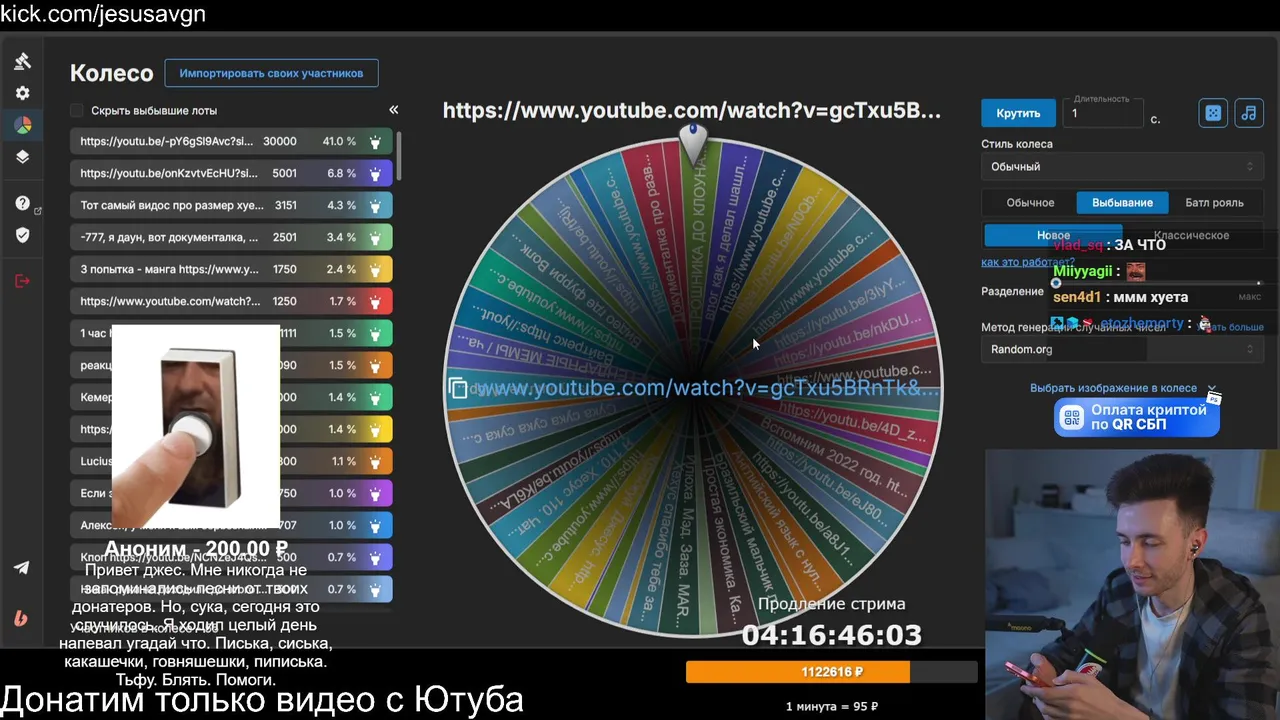
Task: Click 'Импортировать своих участников' button
Action: [x=271, y=73]
